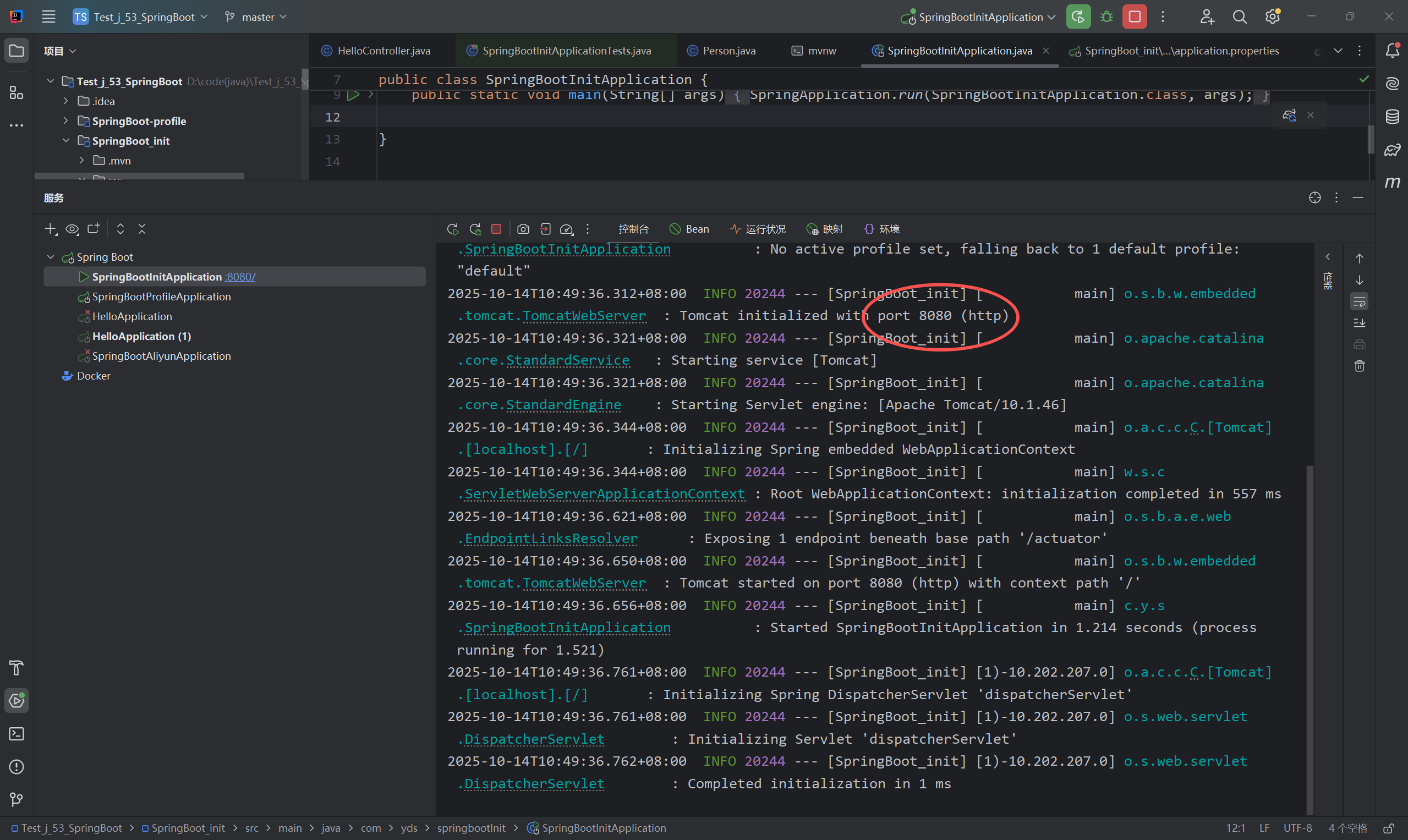Open the :8080/ link for SpringBootInitApplication
This screenshot has height=840, width=1408.
point(240,276)
